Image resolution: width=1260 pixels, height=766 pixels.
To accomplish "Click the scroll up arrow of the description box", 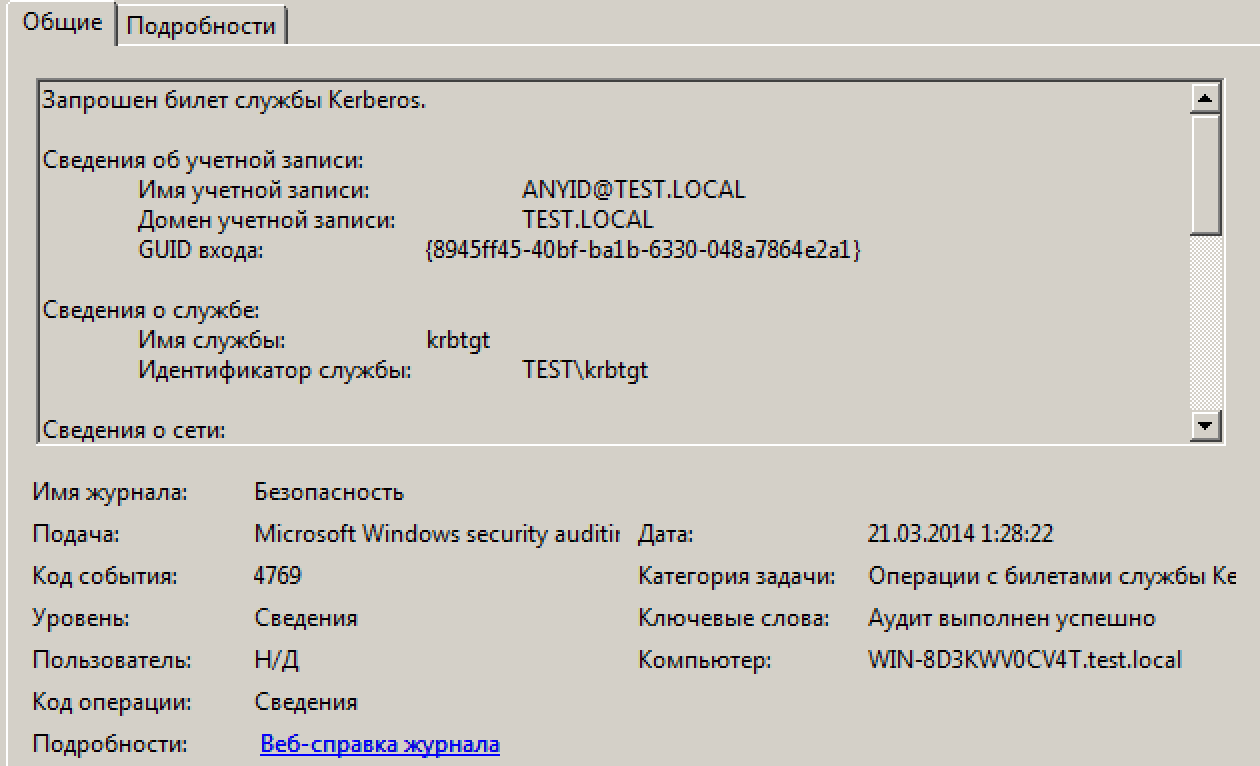I will coord(1206,98).
